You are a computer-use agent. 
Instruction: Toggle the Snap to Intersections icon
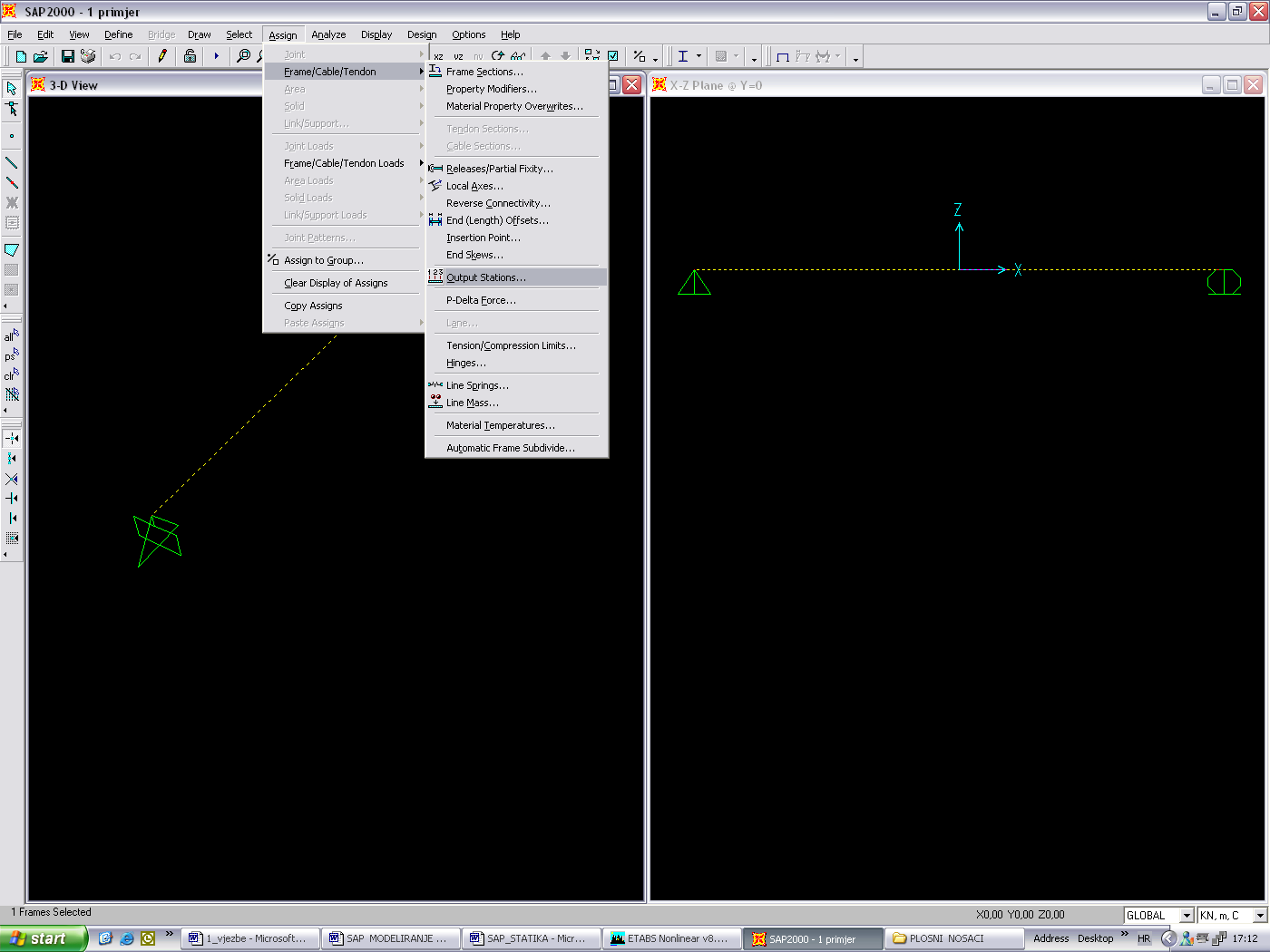(12, 479)
